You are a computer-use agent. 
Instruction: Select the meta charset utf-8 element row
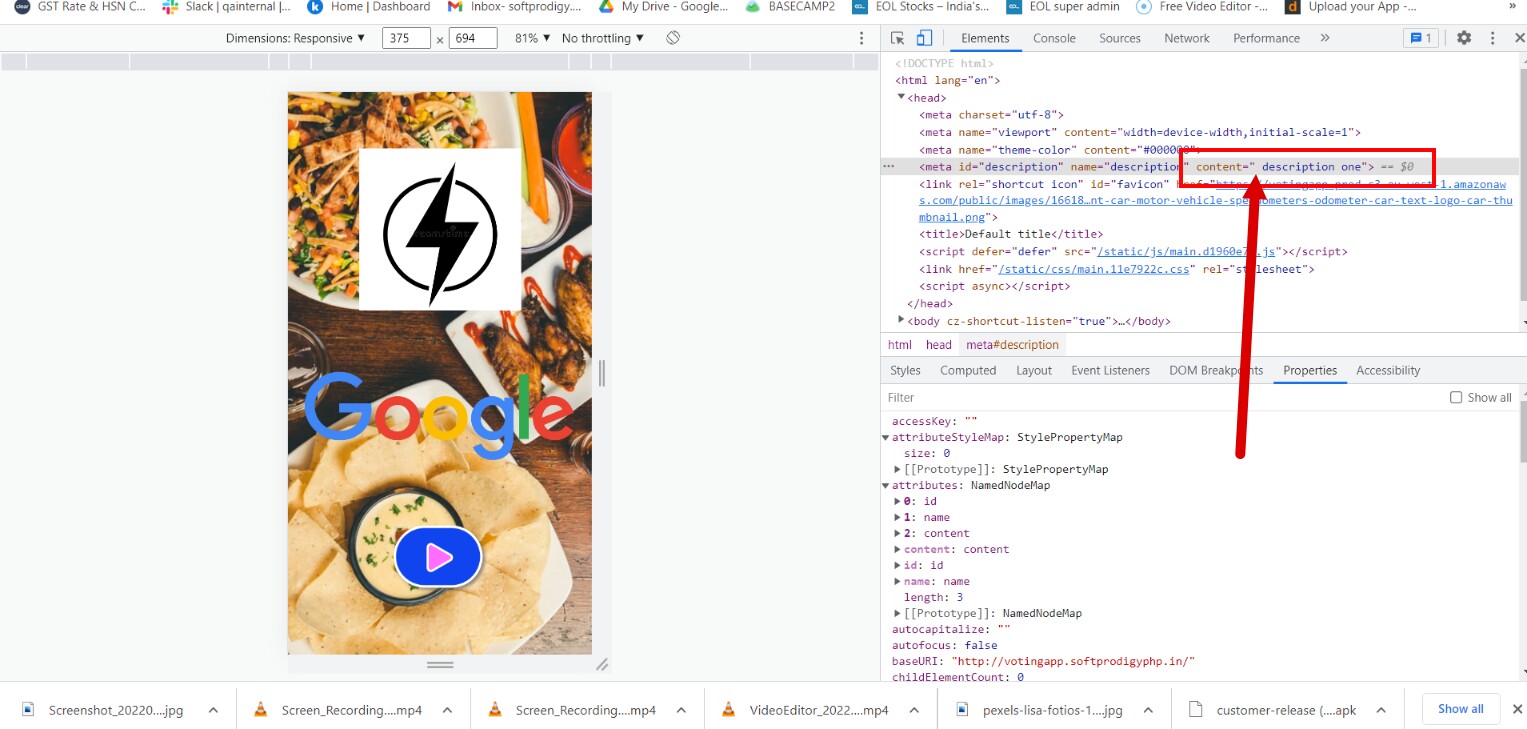pyautogui.click(x=991, y=115)
